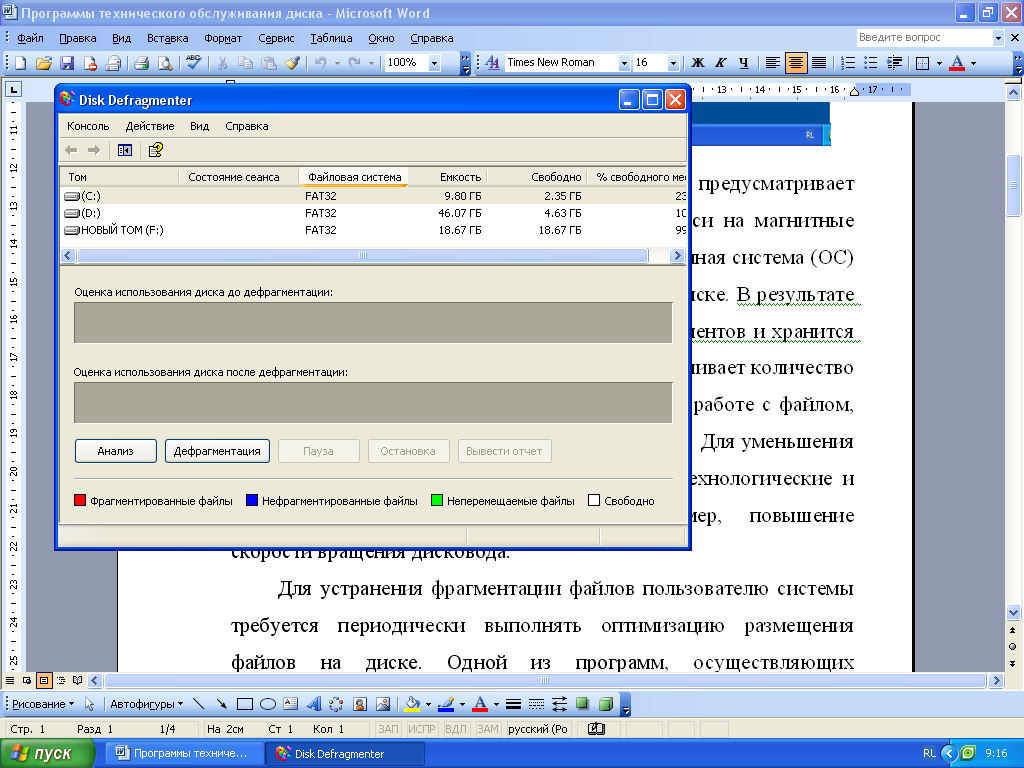Viewport: 1024px width, 768px height.
Task: Click the bulleted list icon
Action: [x=871, y=63]
